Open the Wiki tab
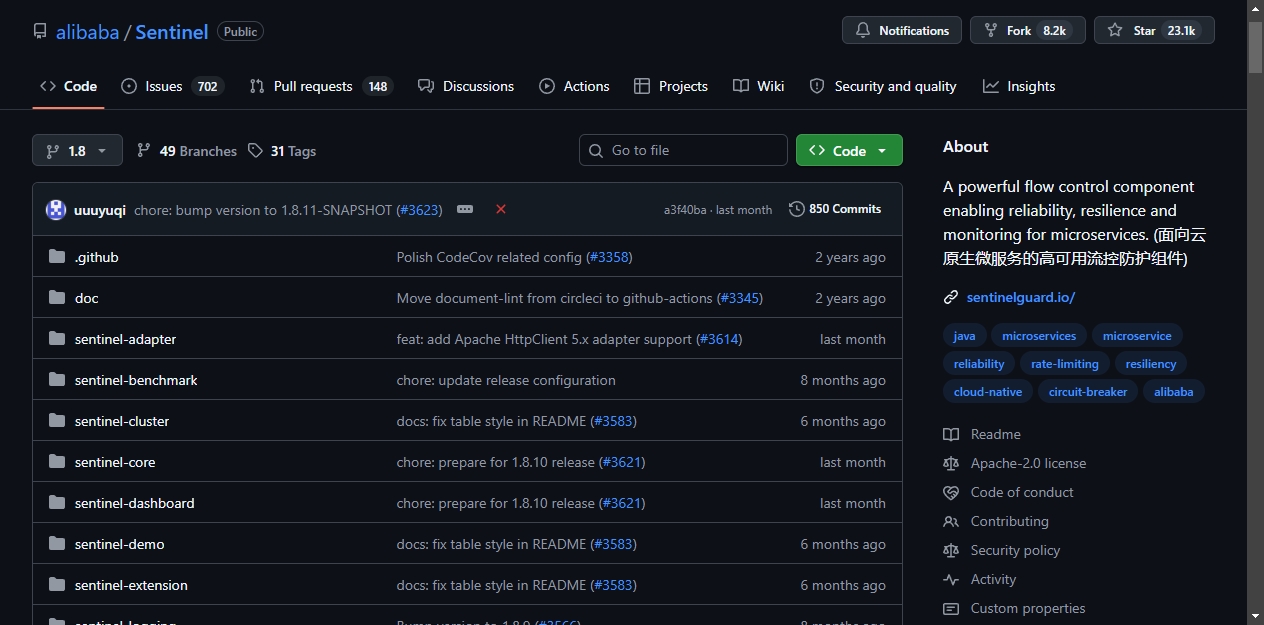The width and height of the screenshot is (1264, 625). (x=758, y=86)
